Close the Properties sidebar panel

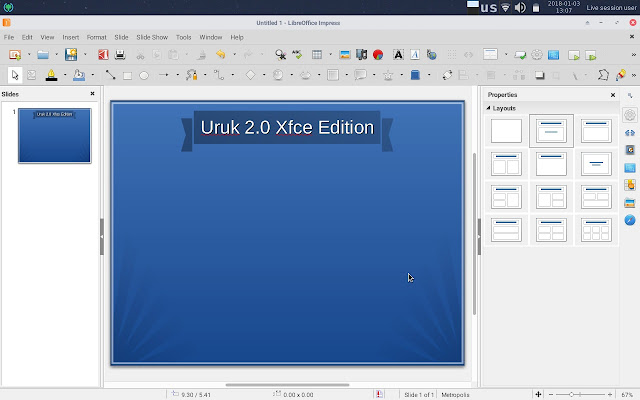[613, 95]
